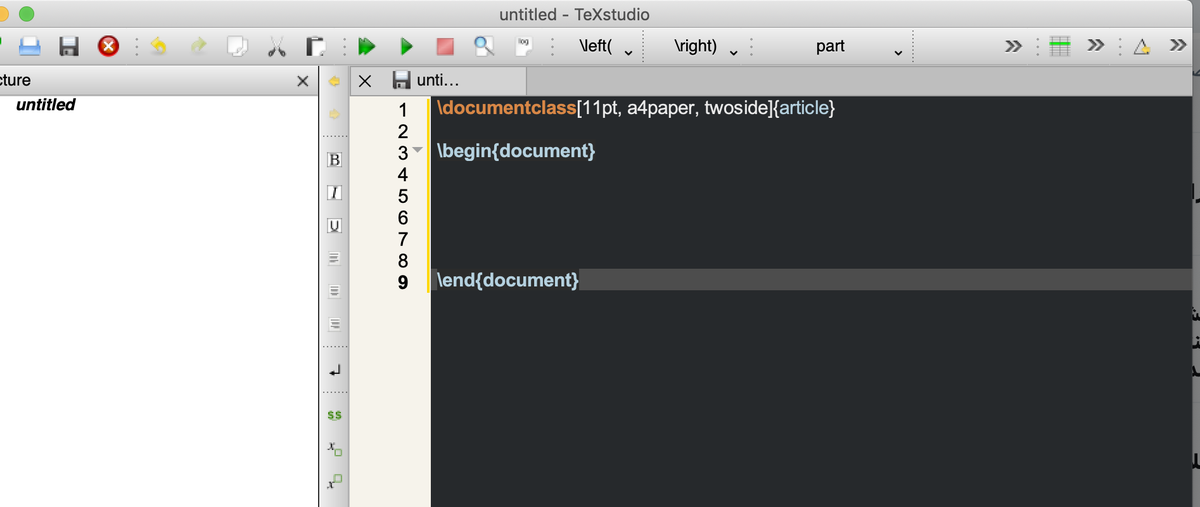Collapse the fold arrow at line 3
The width and height of the screenshot is (1200, 507).
point(419,151)
